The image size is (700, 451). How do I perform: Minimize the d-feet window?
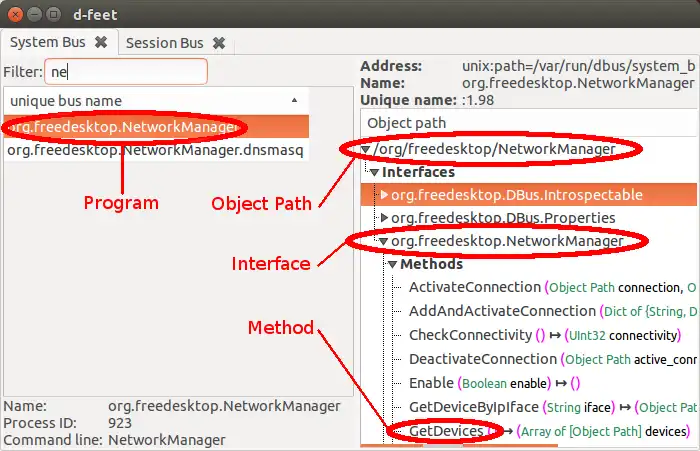click(35, 14)
